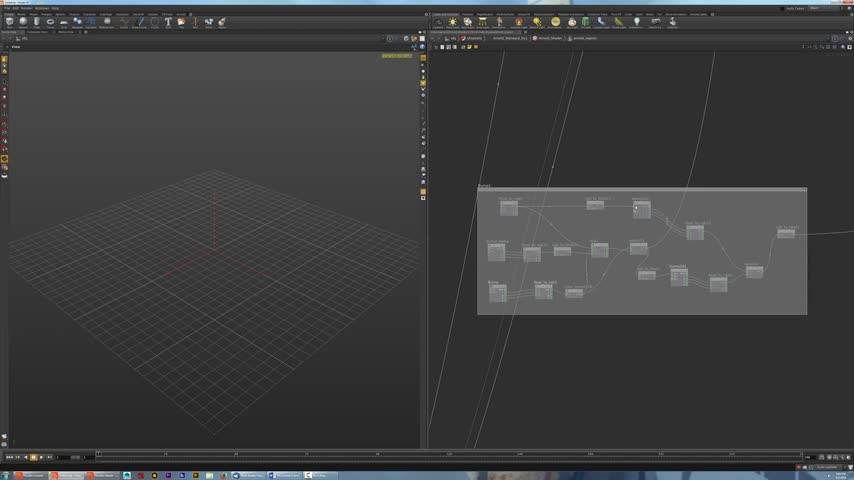Click the current frame number field
The height and width of the screenshot is (480, 854).
pos(63,457)
